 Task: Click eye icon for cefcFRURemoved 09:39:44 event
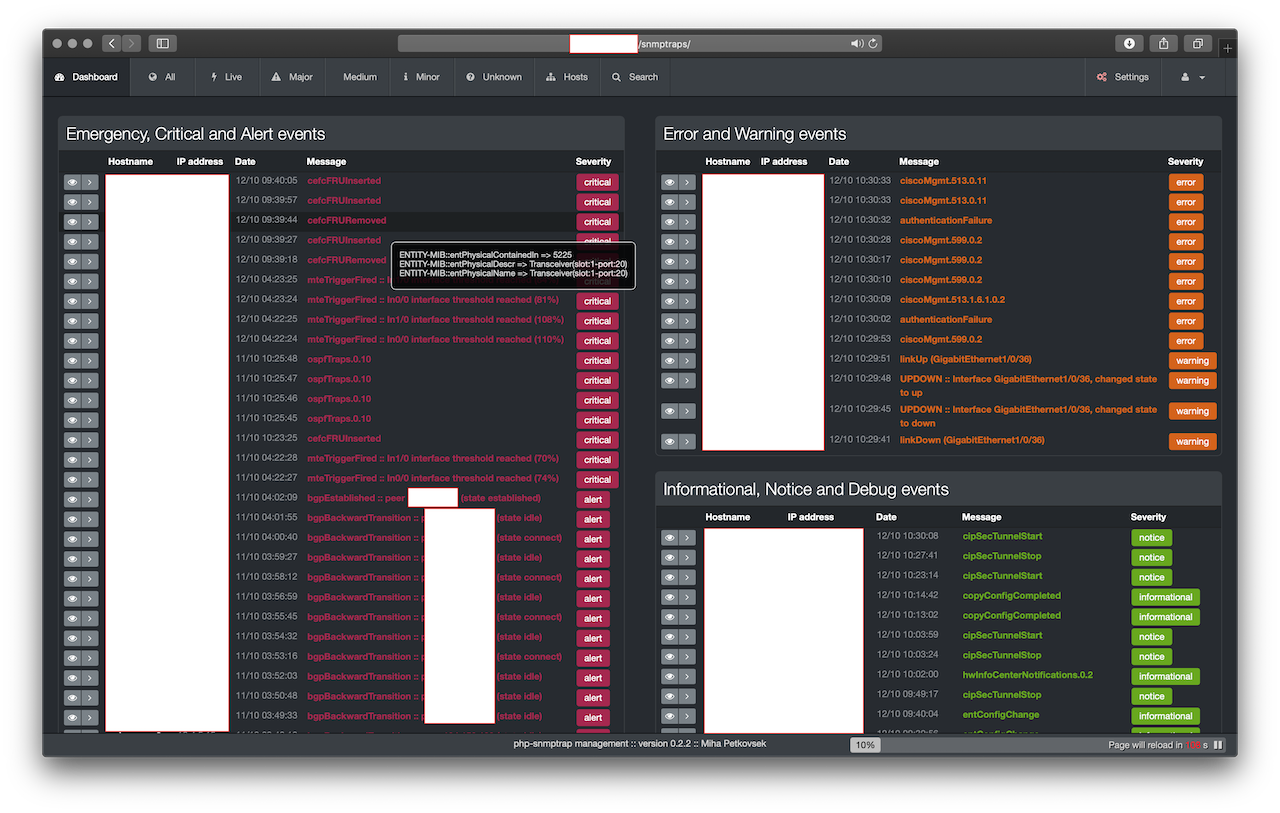click(x=73, y=222)
